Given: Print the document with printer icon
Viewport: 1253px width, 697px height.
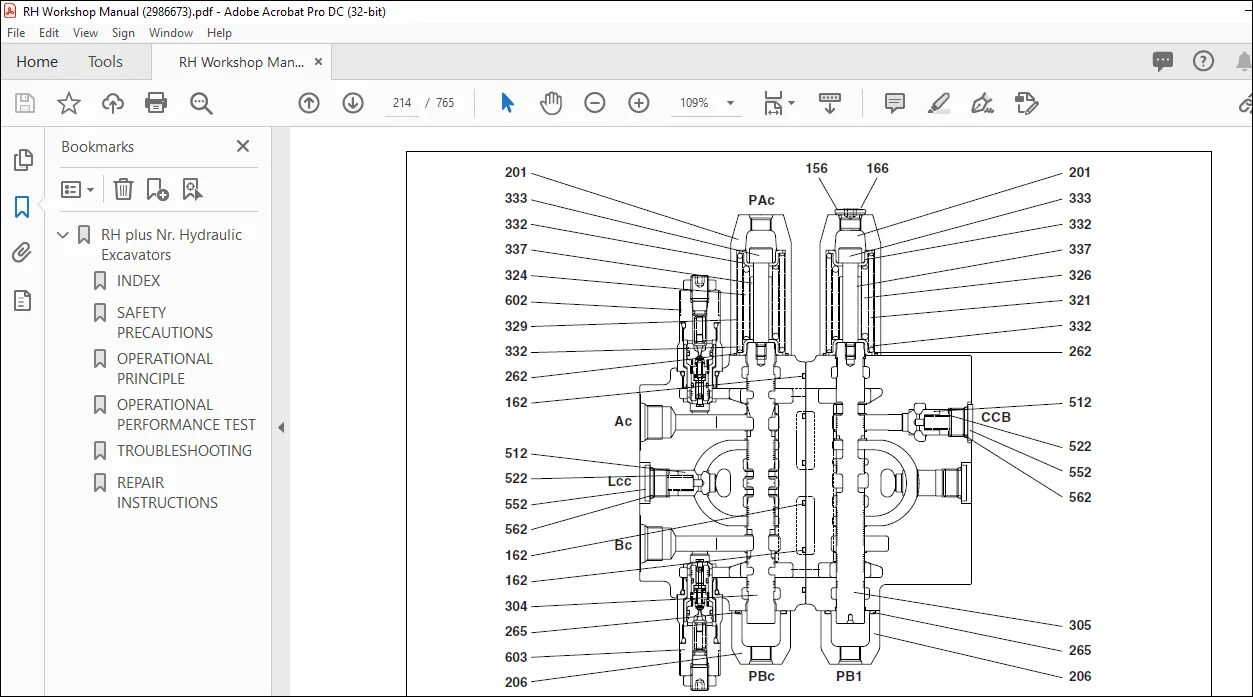Looking at the screenshot, I should point(156,103).
